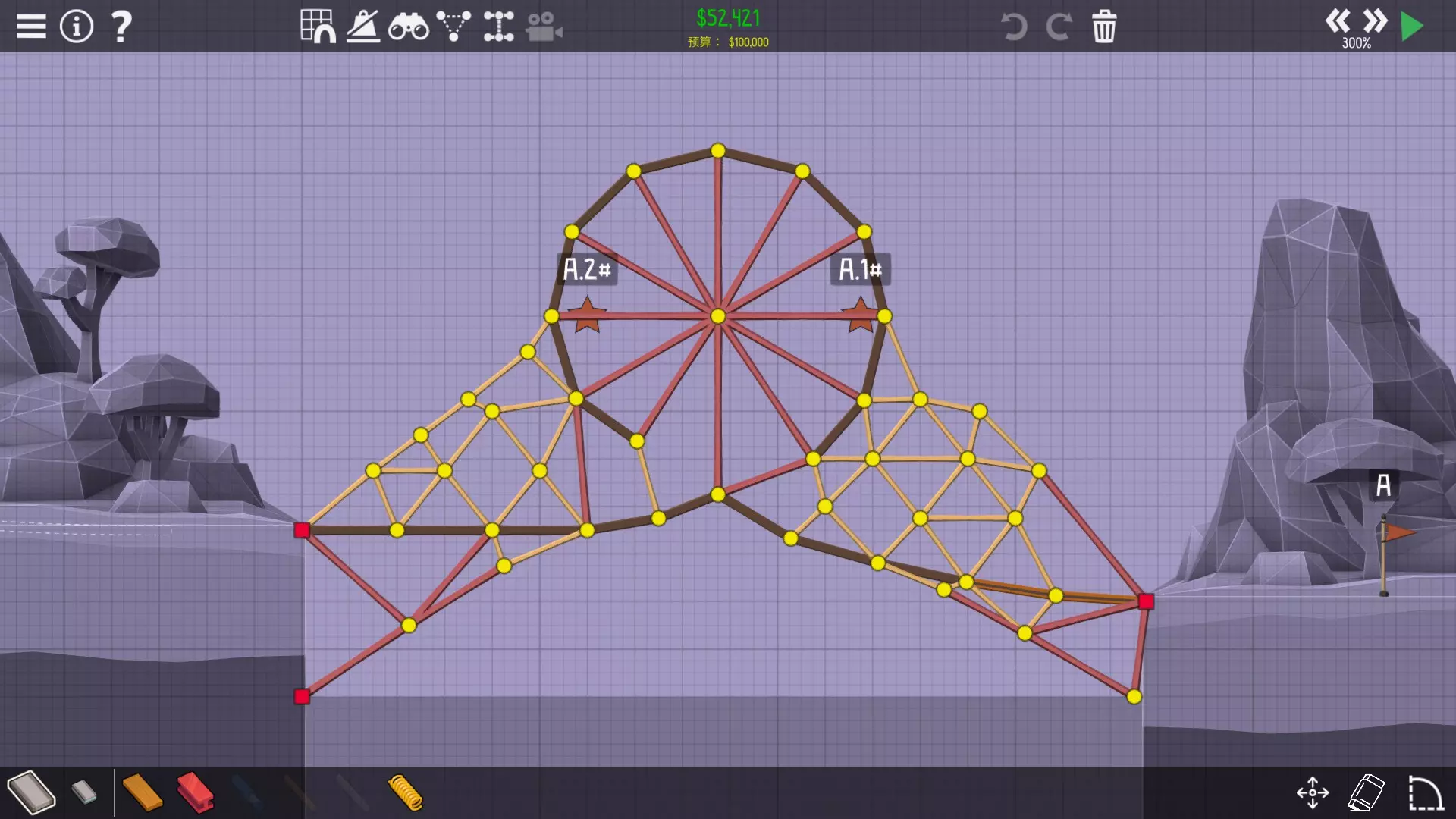Viewport: 1456px width, 819px height.
Task: Decrease simulation speed with left chevrons
Action: point(1337,20)
